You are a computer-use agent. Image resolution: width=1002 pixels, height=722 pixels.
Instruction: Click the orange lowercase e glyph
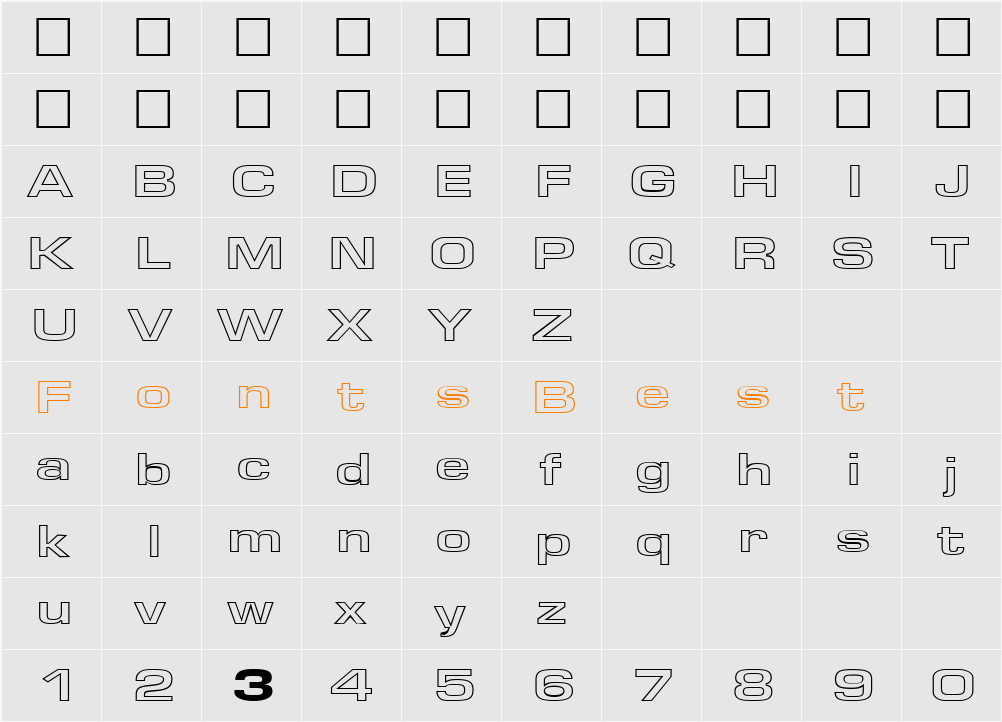point(652,397)
